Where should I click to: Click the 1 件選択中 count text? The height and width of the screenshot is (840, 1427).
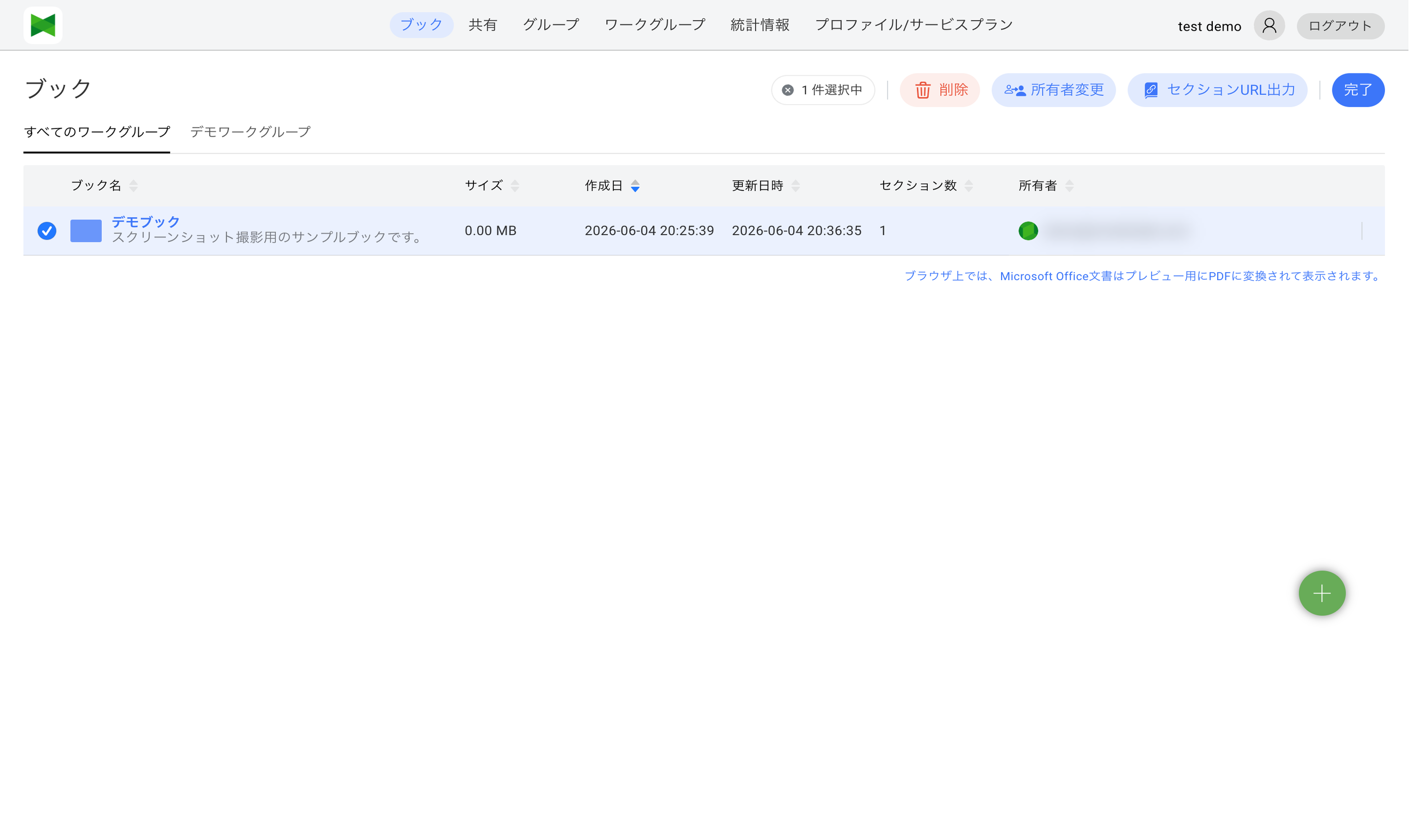pos(832,90)
